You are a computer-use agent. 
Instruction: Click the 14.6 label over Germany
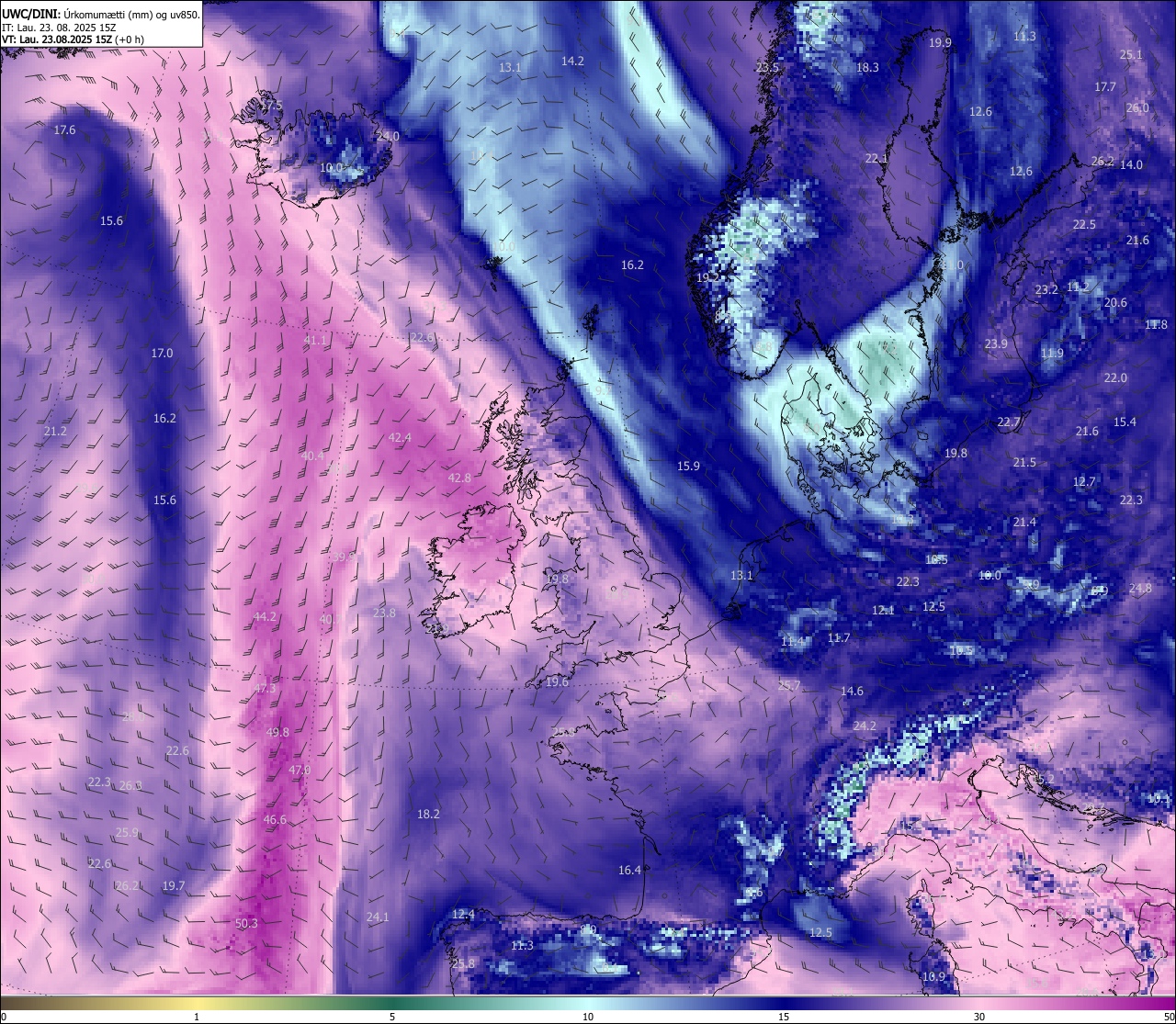pos(852,692)
